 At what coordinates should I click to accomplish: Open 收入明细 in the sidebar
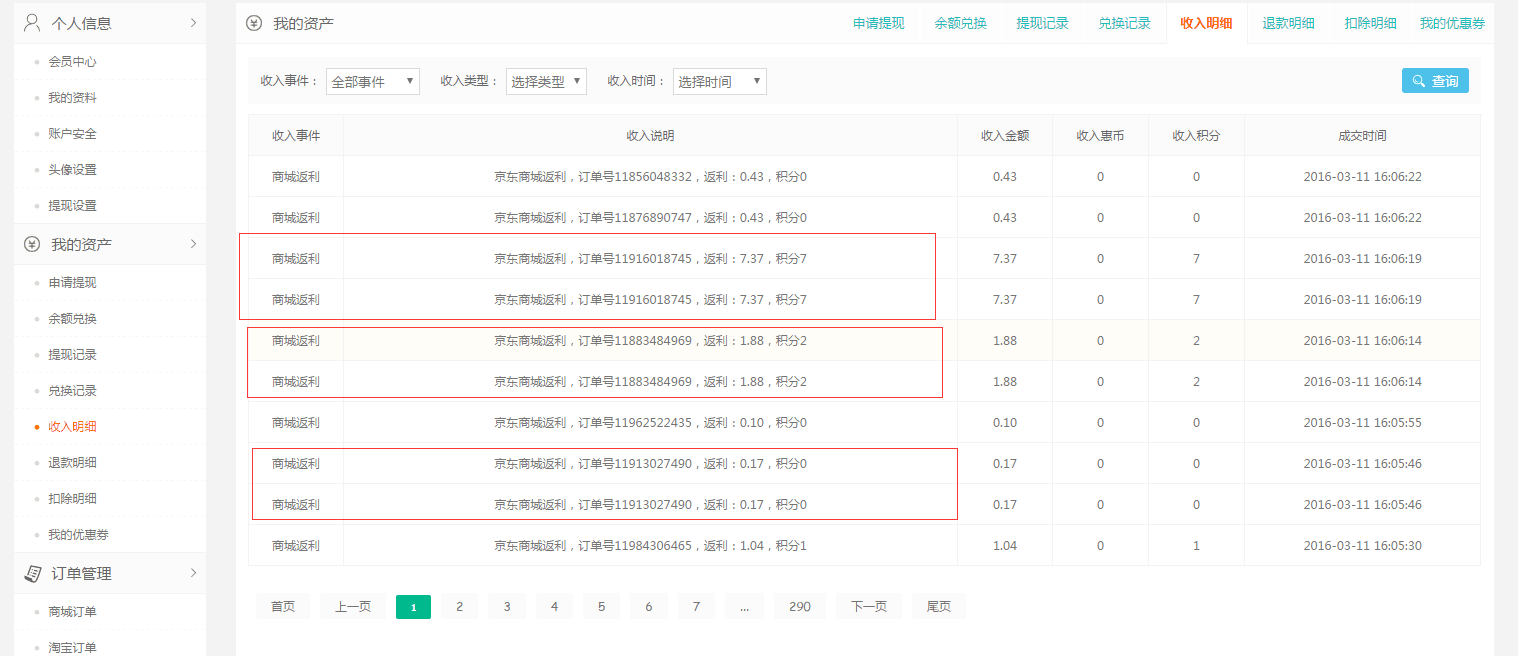(72, 426)
